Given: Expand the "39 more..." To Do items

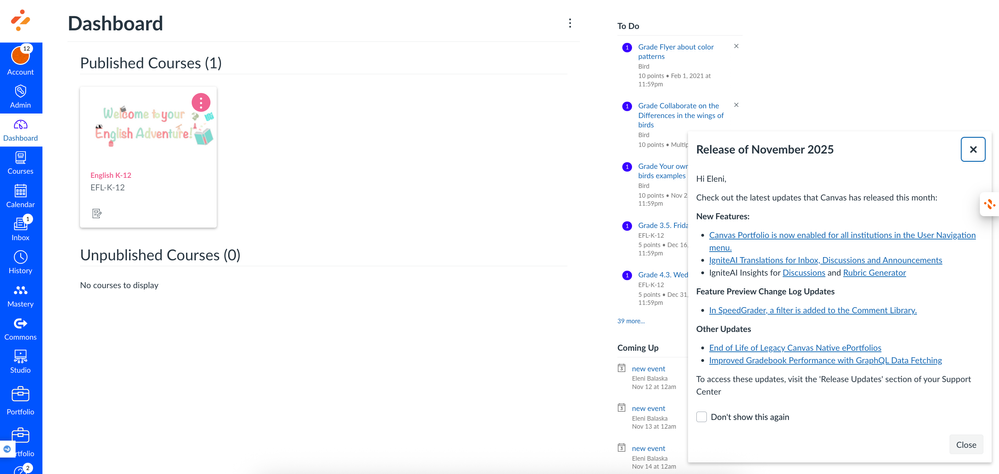Looking at the screenshot, I should tap(631, 321).
